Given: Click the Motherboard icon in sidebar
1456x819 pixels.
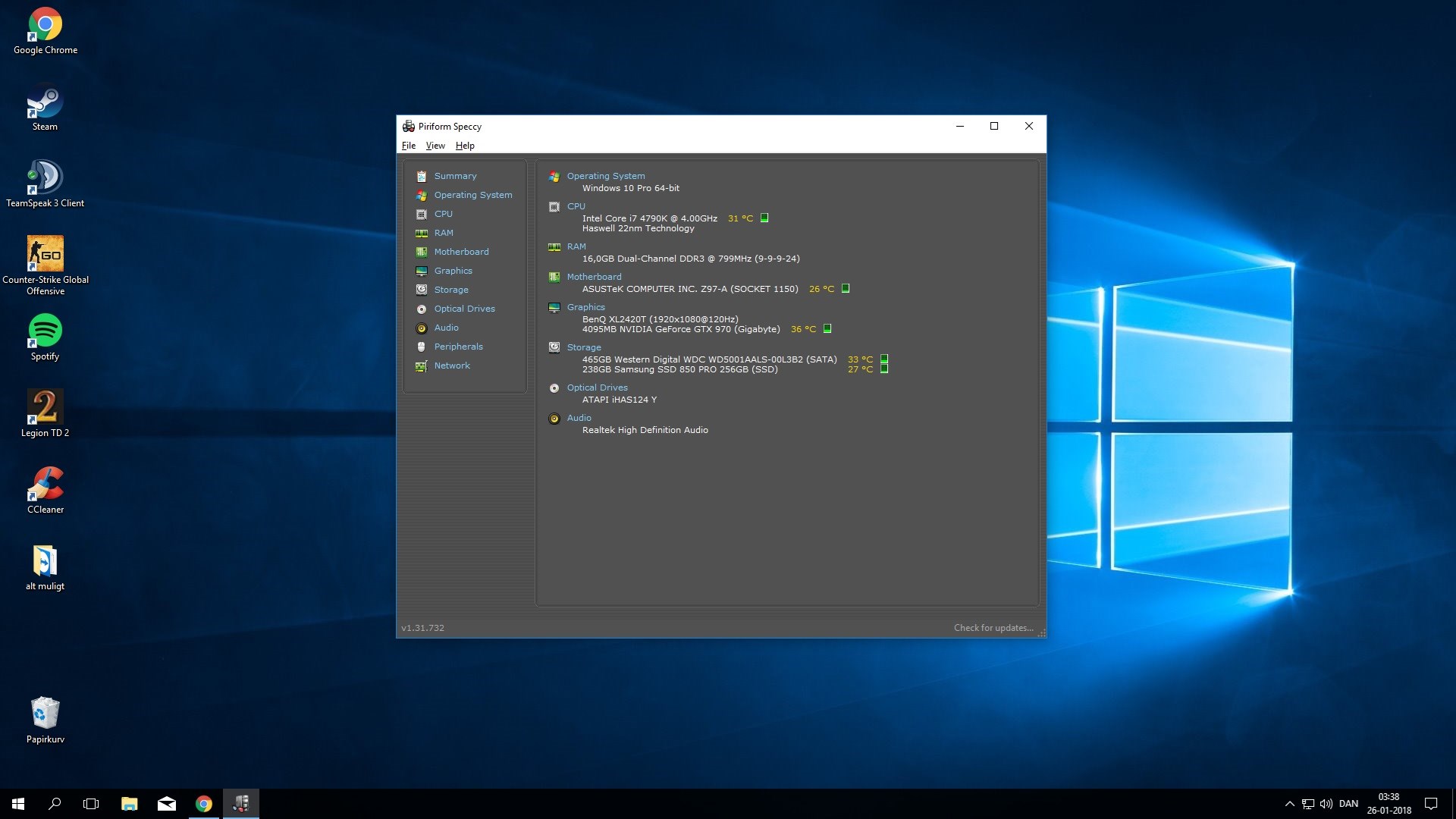Looking at the screenshot, I should click(x=422, y=252).
